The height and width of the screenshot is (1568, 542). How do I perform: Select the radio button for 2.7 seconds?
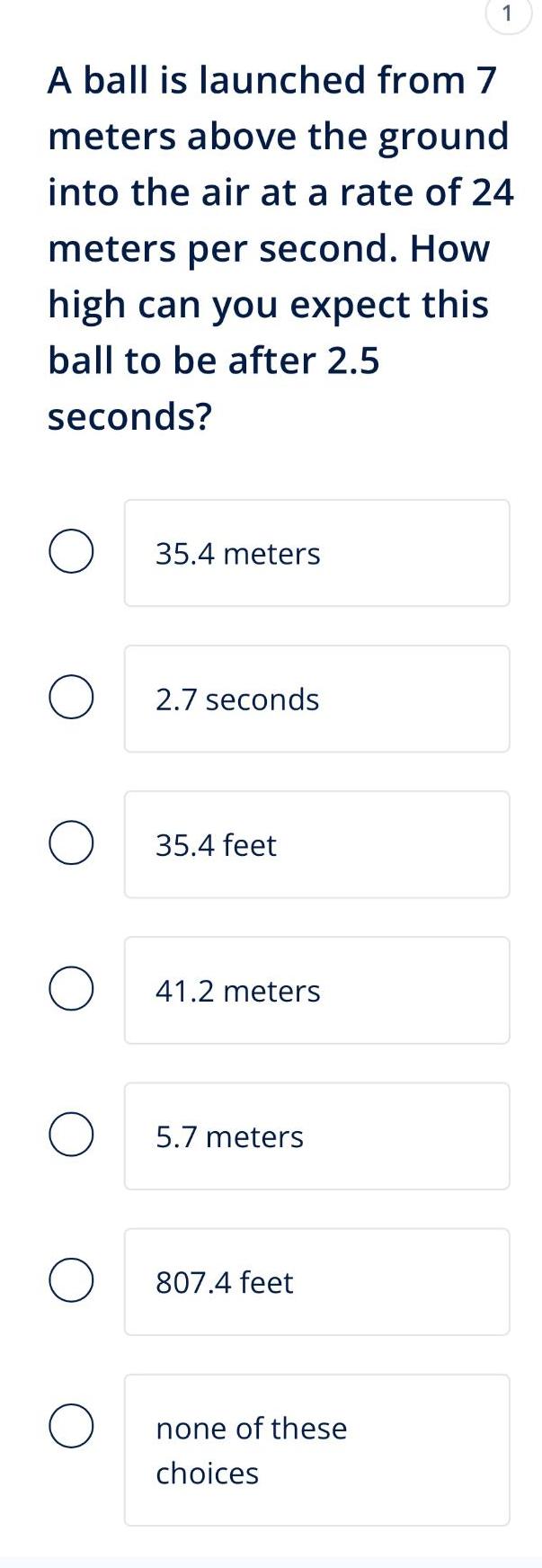coord(71,698)
